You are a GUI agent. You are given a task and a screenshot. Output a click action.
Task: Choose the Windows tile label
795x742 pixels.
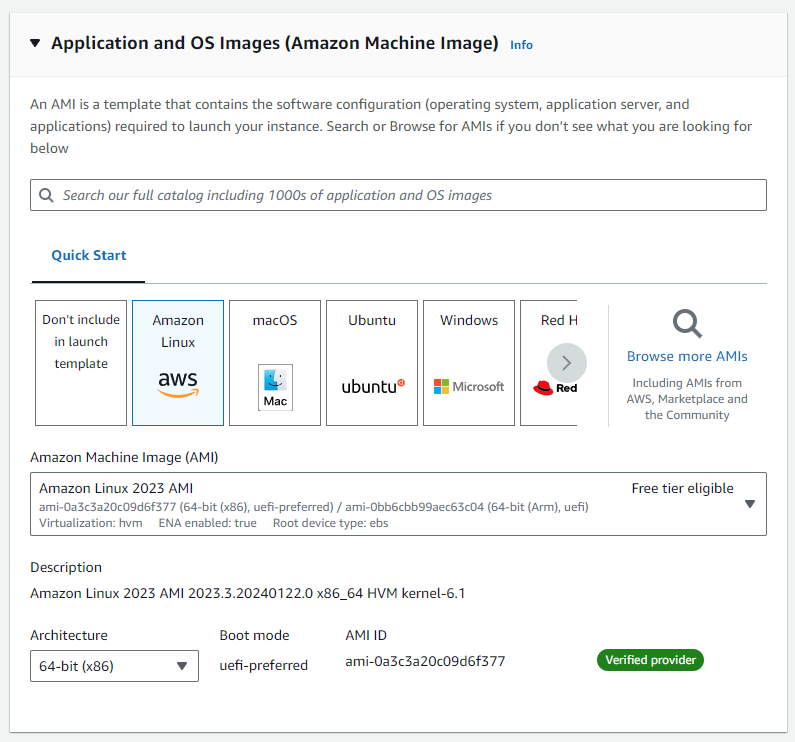469,320
